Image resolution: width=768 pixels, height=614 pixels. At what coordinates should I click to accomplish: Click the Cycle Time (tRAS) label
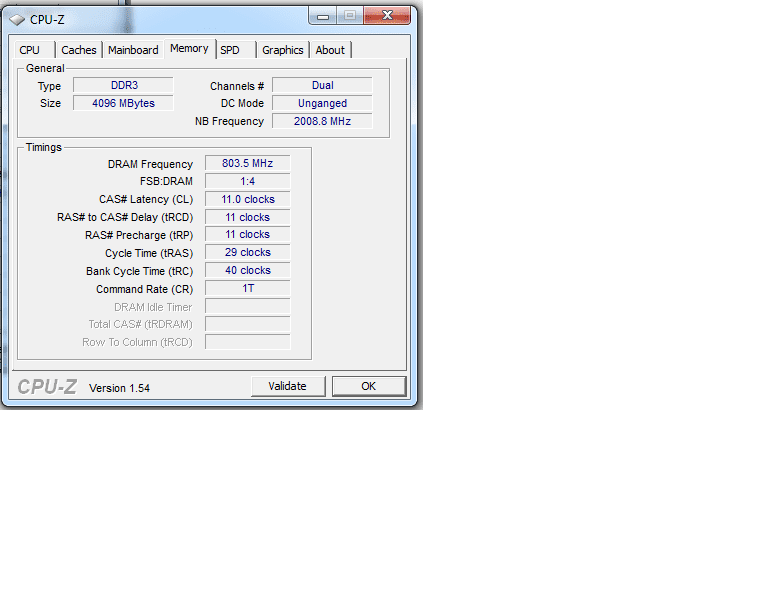pos(149,254)
